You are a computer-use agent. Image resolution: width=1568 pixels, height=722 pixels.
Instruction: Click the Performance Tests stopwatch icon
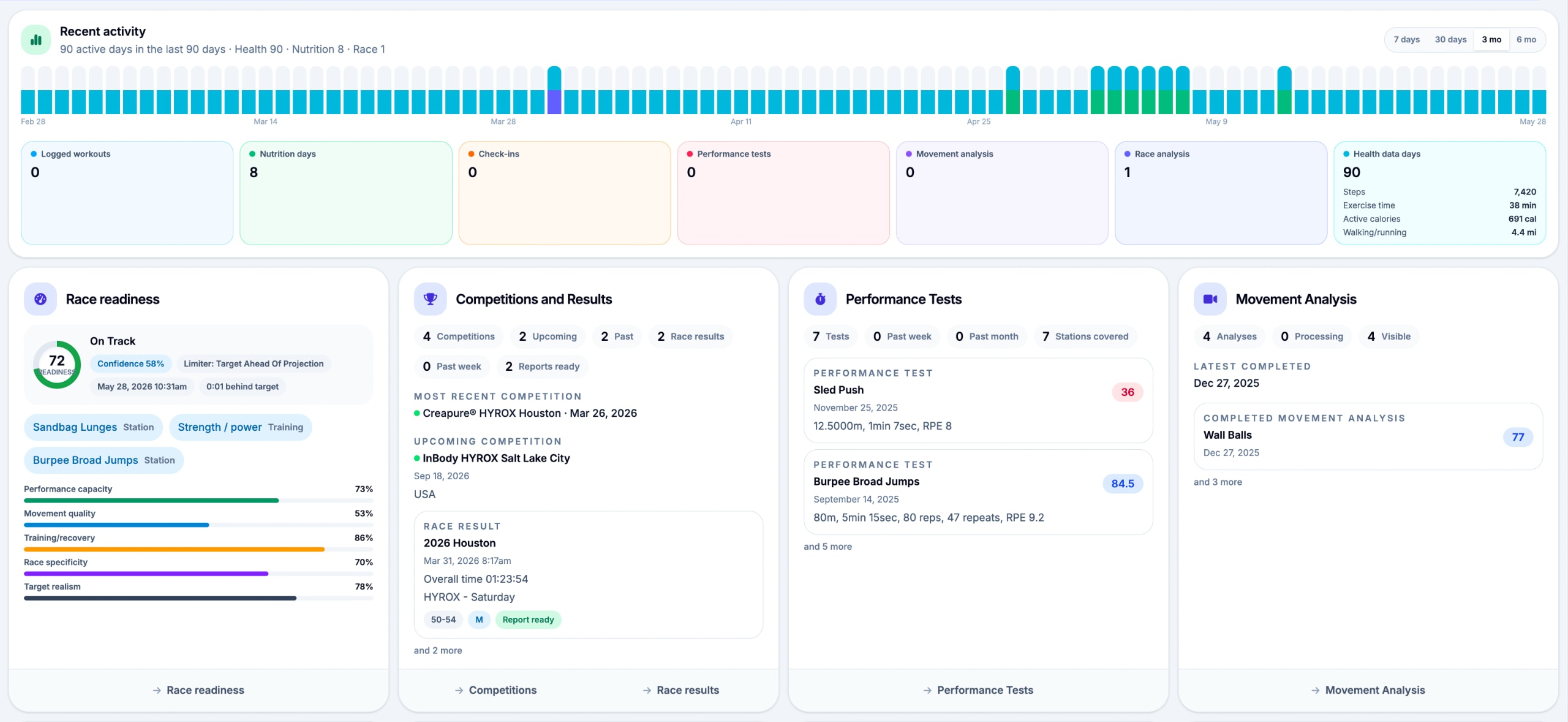[x=820, y=299]
